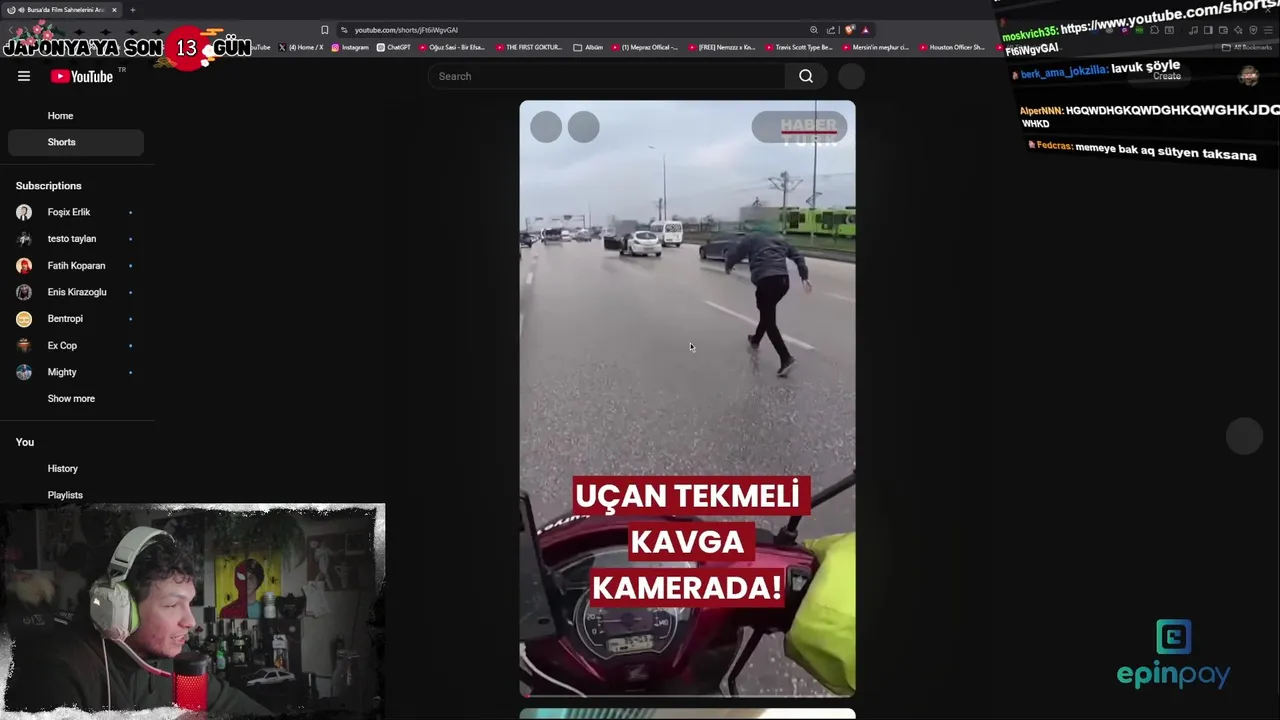Open the YouTube guide hamburger menu
Image resolution: width=1280 pixels, height=720 pixels.
point(24,76)
